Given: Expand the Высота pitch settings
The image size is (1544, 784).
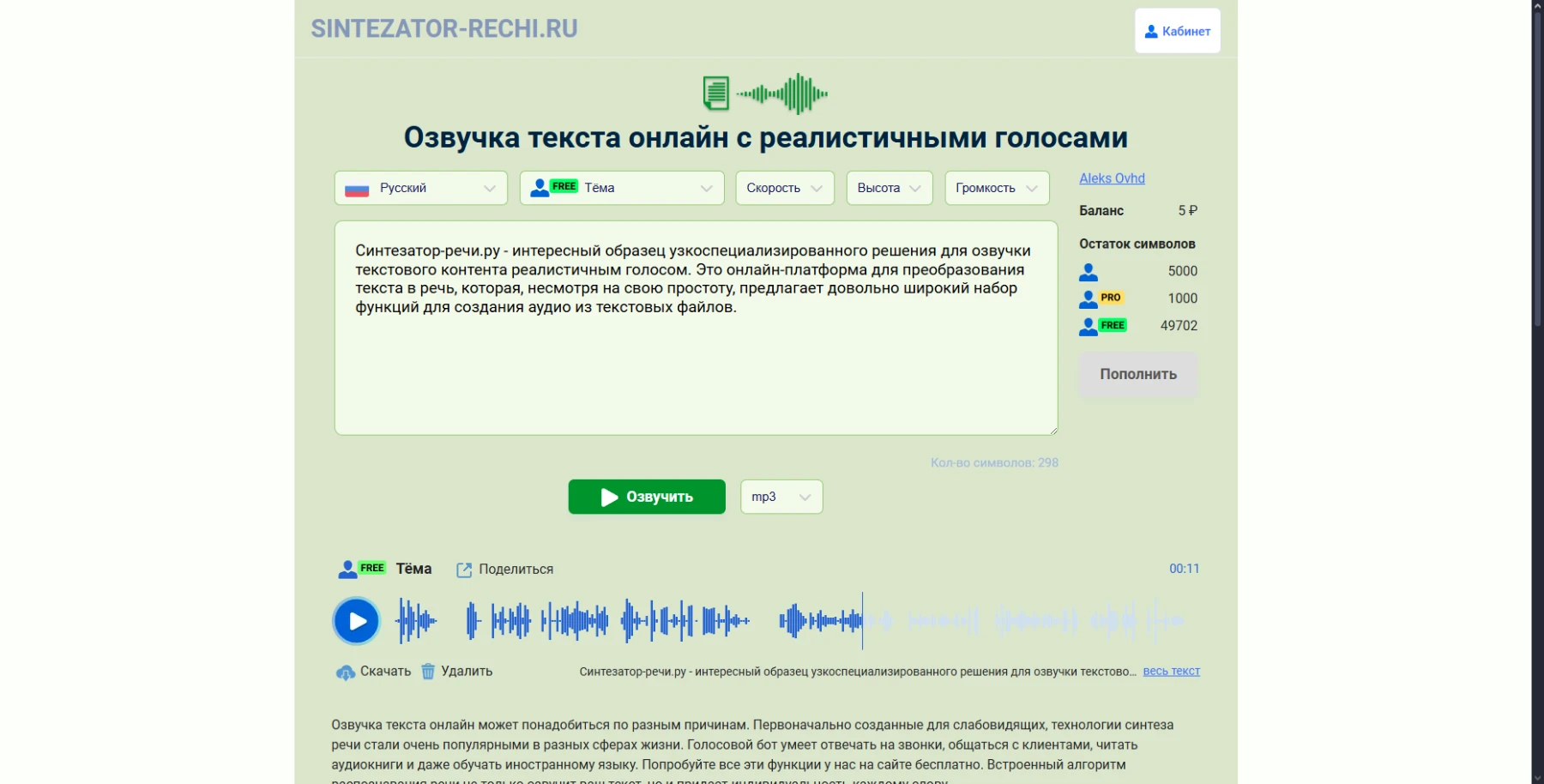Looking at the screenshot, I should [x=889, y=188].
